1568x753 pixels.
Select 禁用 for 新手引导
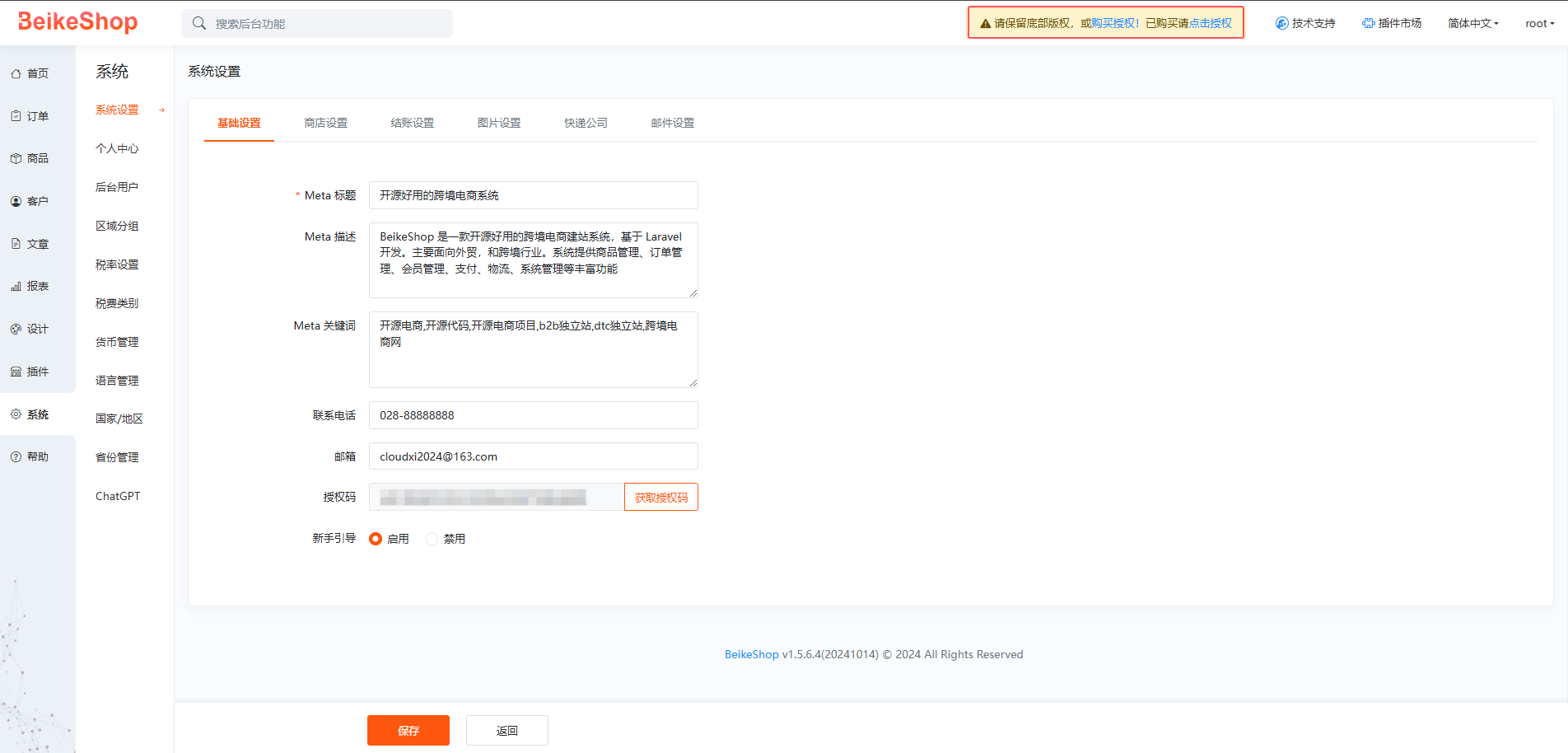click(x=432, y=539)
